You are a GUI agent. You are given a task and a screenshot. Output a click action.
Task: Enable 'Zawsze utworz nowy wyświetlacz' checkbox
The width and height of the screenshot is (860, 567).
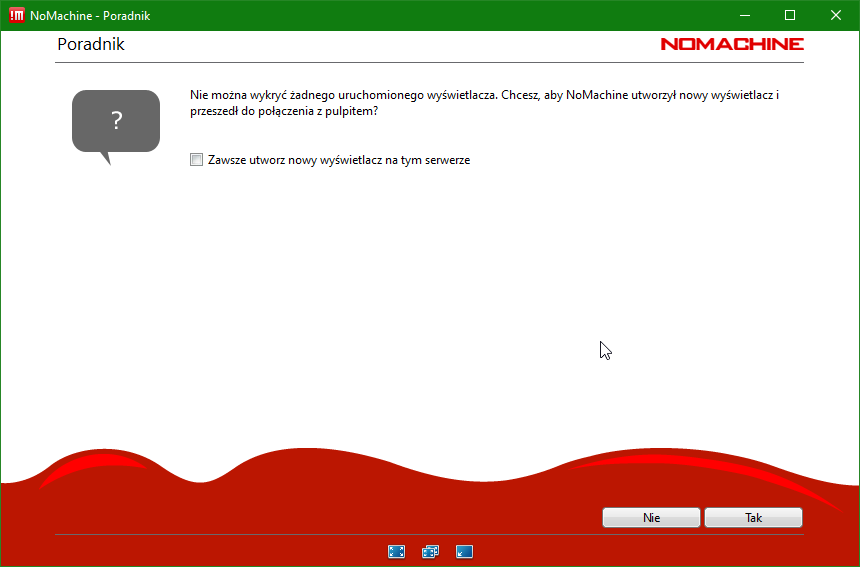pyautogui.click(x=197, y=159)
